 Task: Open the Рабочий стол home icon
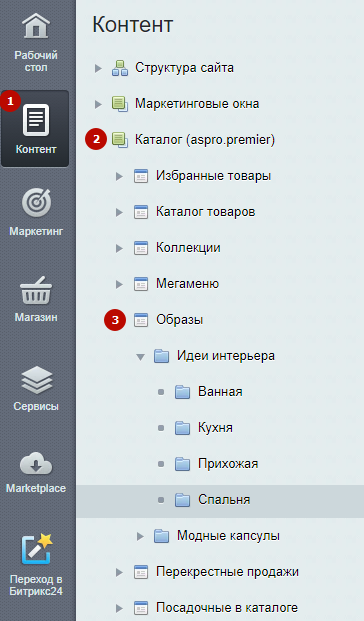pos(36,27)
